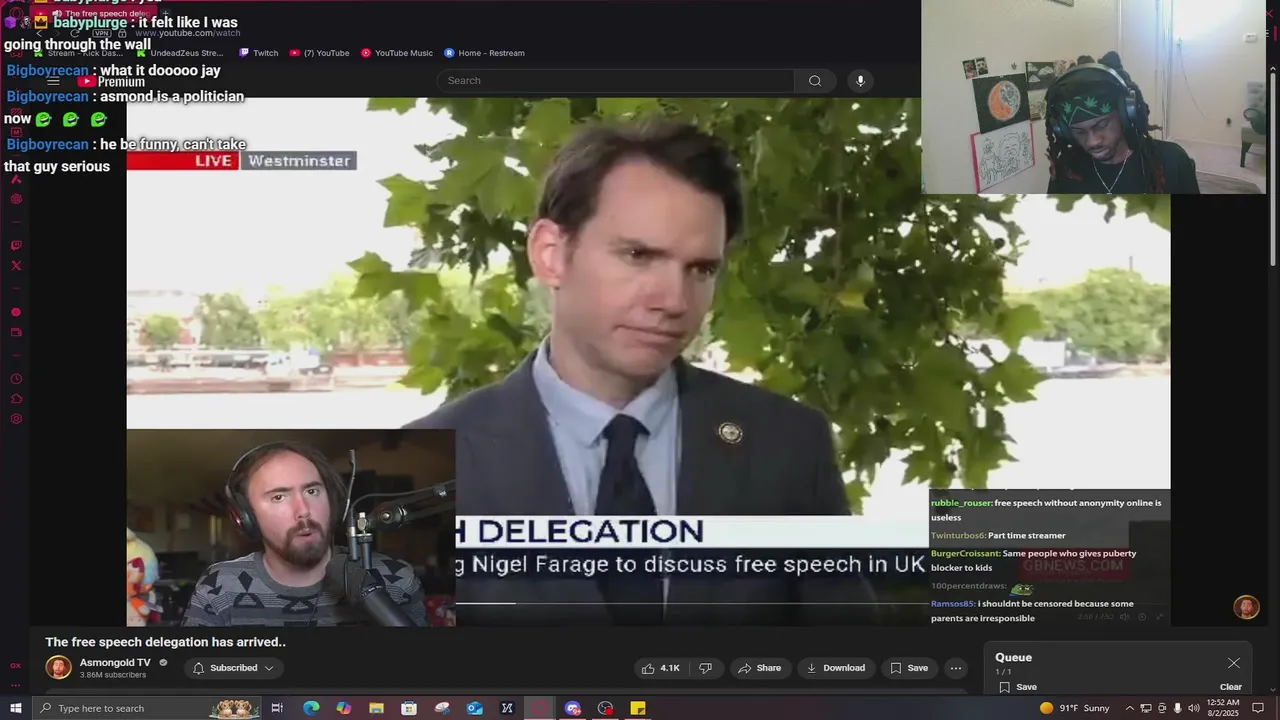Open the YouTube Music bookmark
Screen dimensions: 1280x720
[397, 53]
